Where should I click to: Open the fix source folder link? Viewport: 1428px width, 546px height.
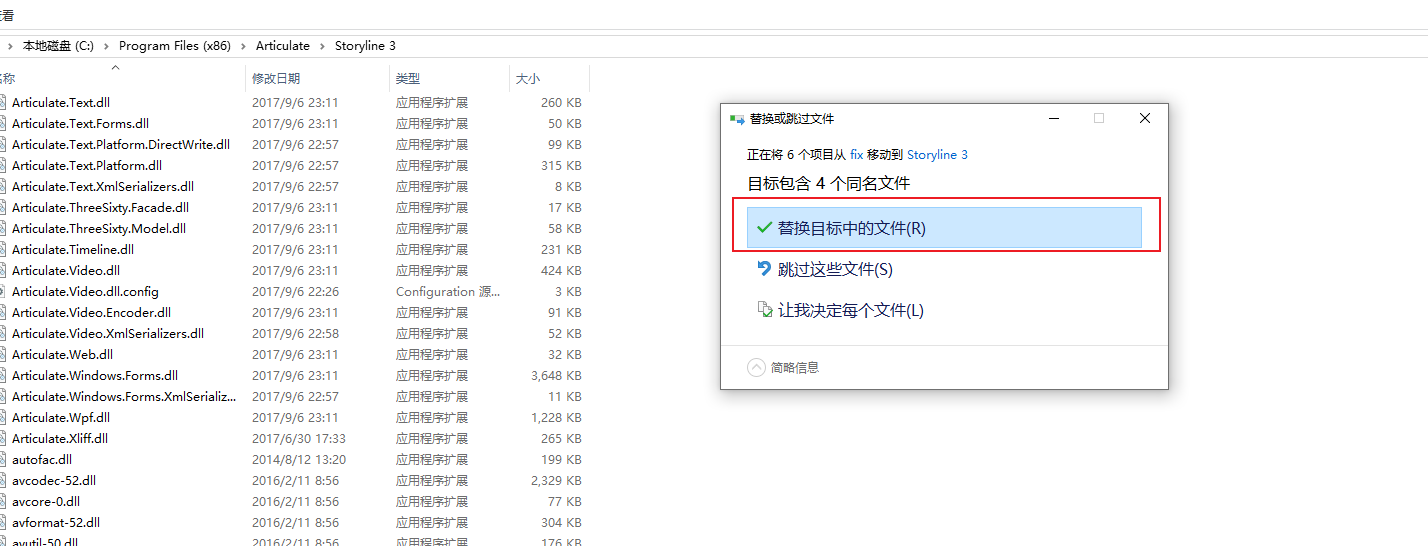856,155
